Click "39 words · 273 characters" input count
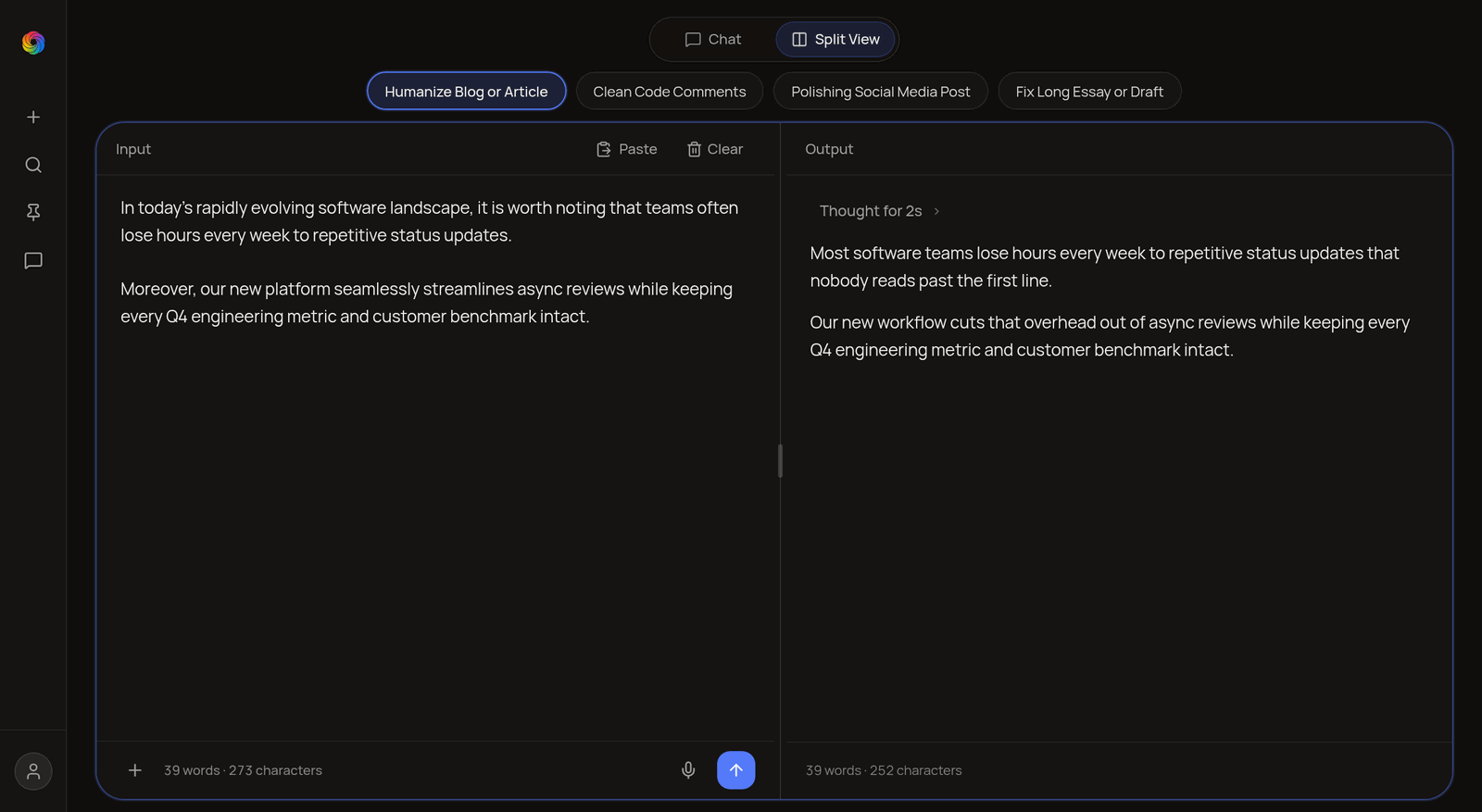The image size is (1482, 812). (x=244, y=770)
